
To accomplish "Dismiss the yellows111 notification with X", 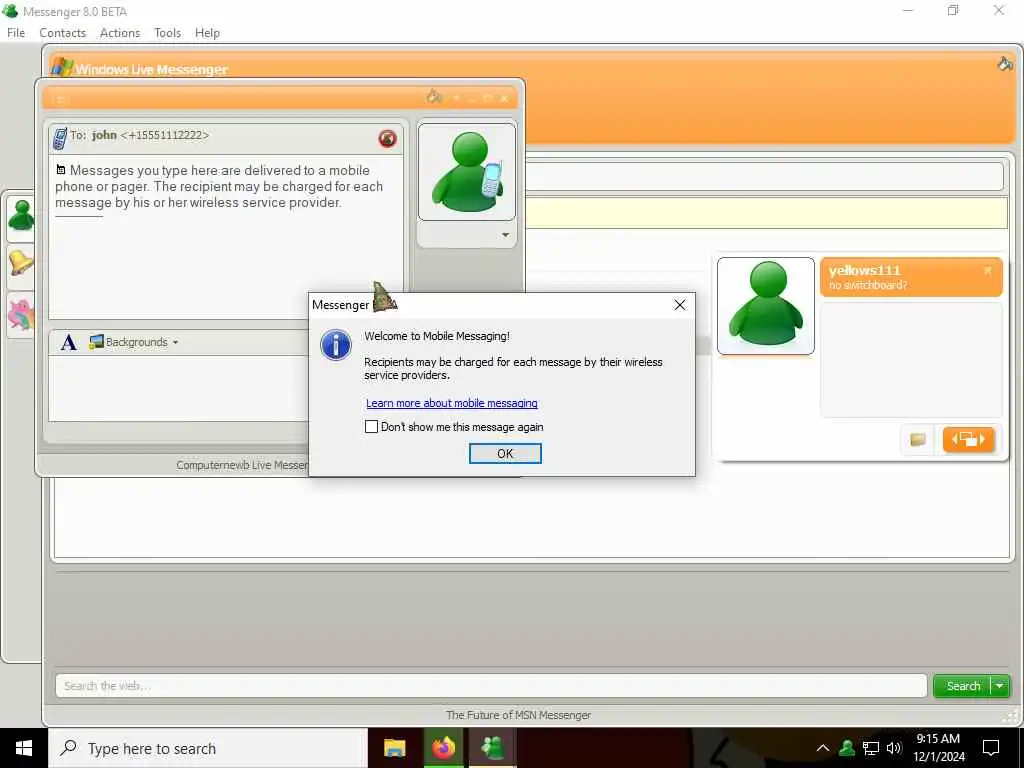I will [987, 270].
